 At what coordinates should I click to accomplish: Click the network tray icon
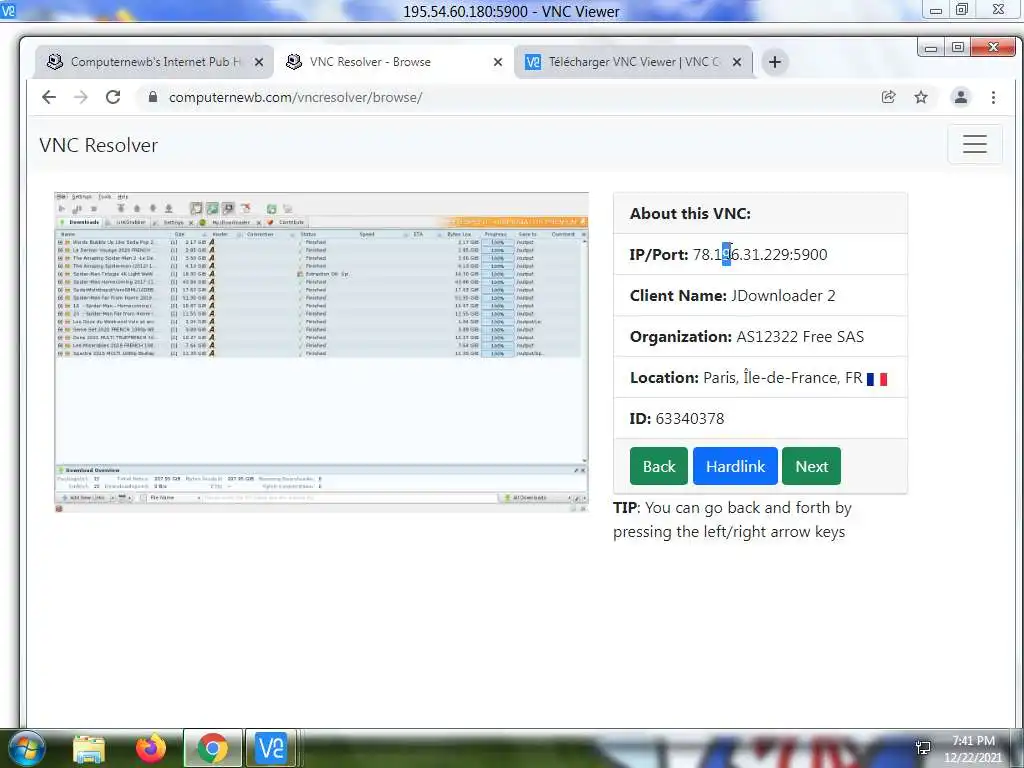[x=923, y=748]
